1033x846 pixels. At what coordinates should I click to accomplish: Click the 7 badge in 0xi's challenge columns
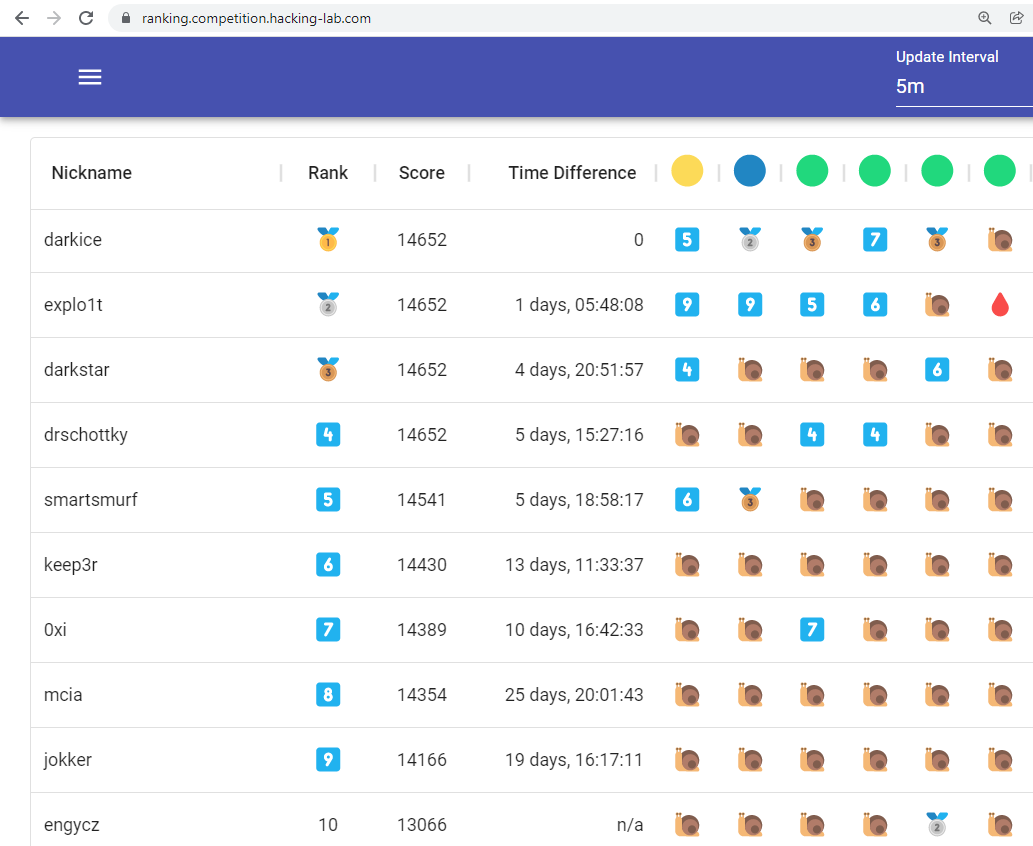pos(812,630)
